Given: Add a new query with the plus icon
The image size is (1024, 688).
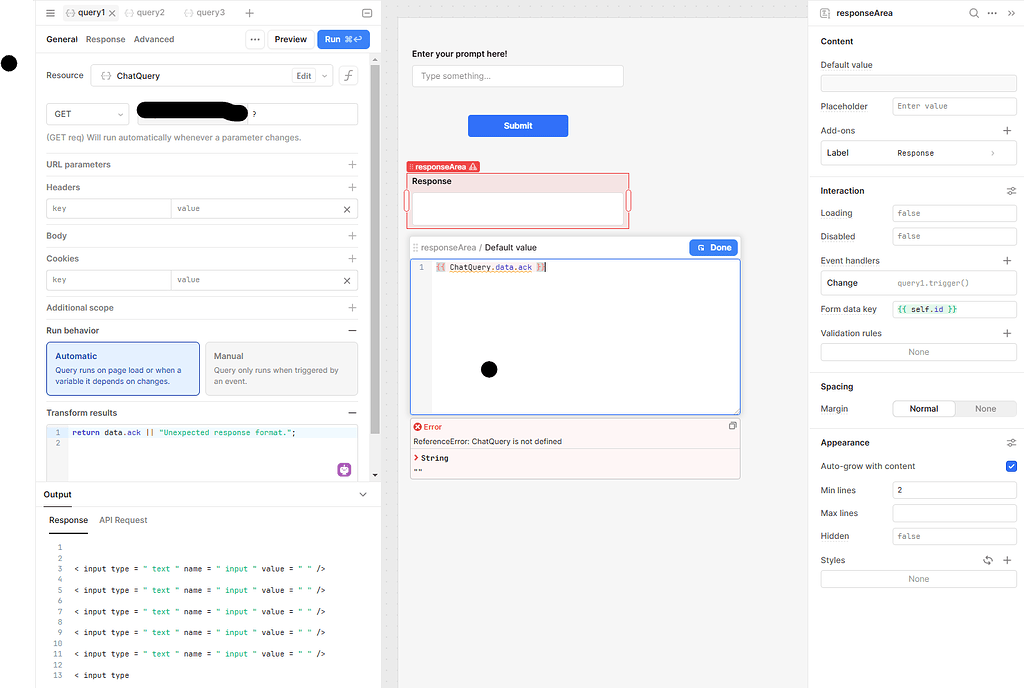Looking at the screenshot, I should [249, 14].
